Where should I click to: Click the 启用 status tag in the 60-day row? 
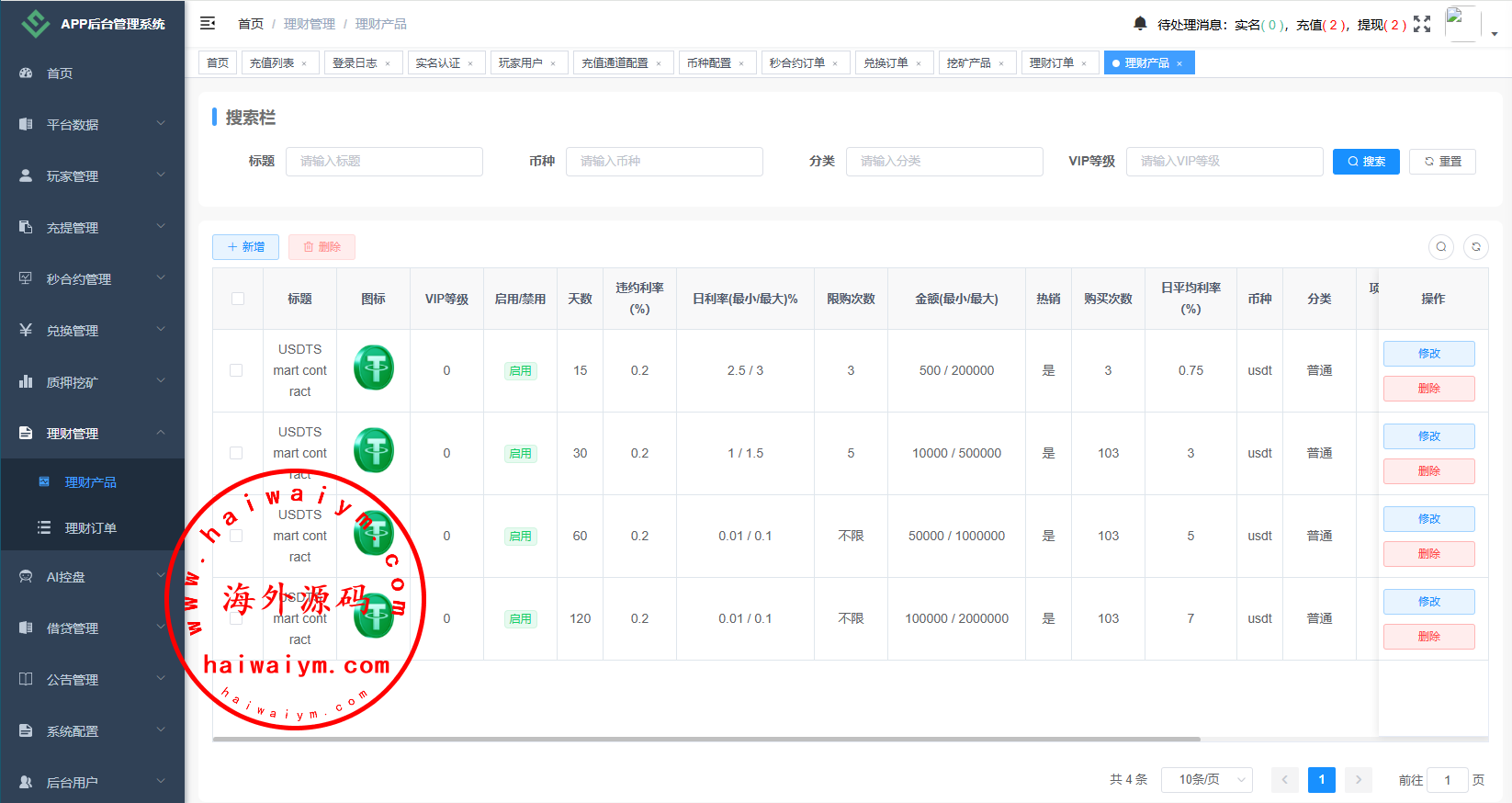pyautogui.click(x=521, y=537)
